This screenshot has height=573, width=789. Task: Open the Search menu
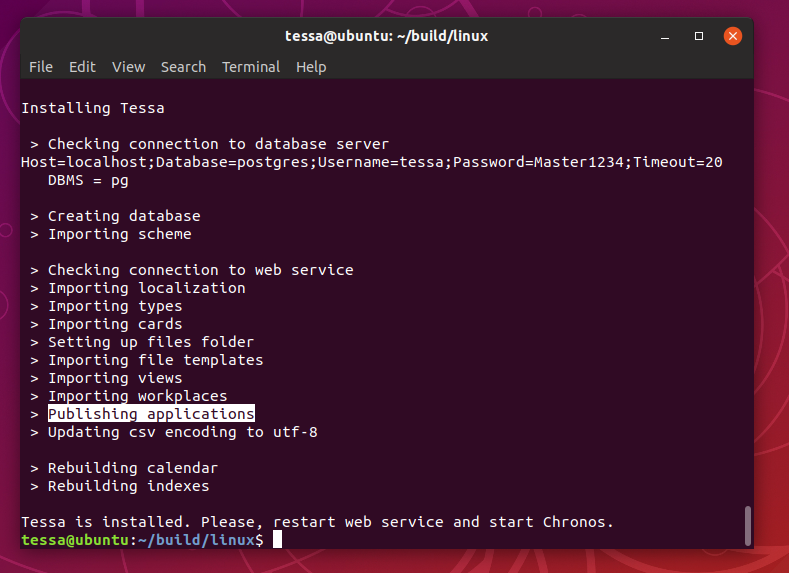click(x=183, y=67)
